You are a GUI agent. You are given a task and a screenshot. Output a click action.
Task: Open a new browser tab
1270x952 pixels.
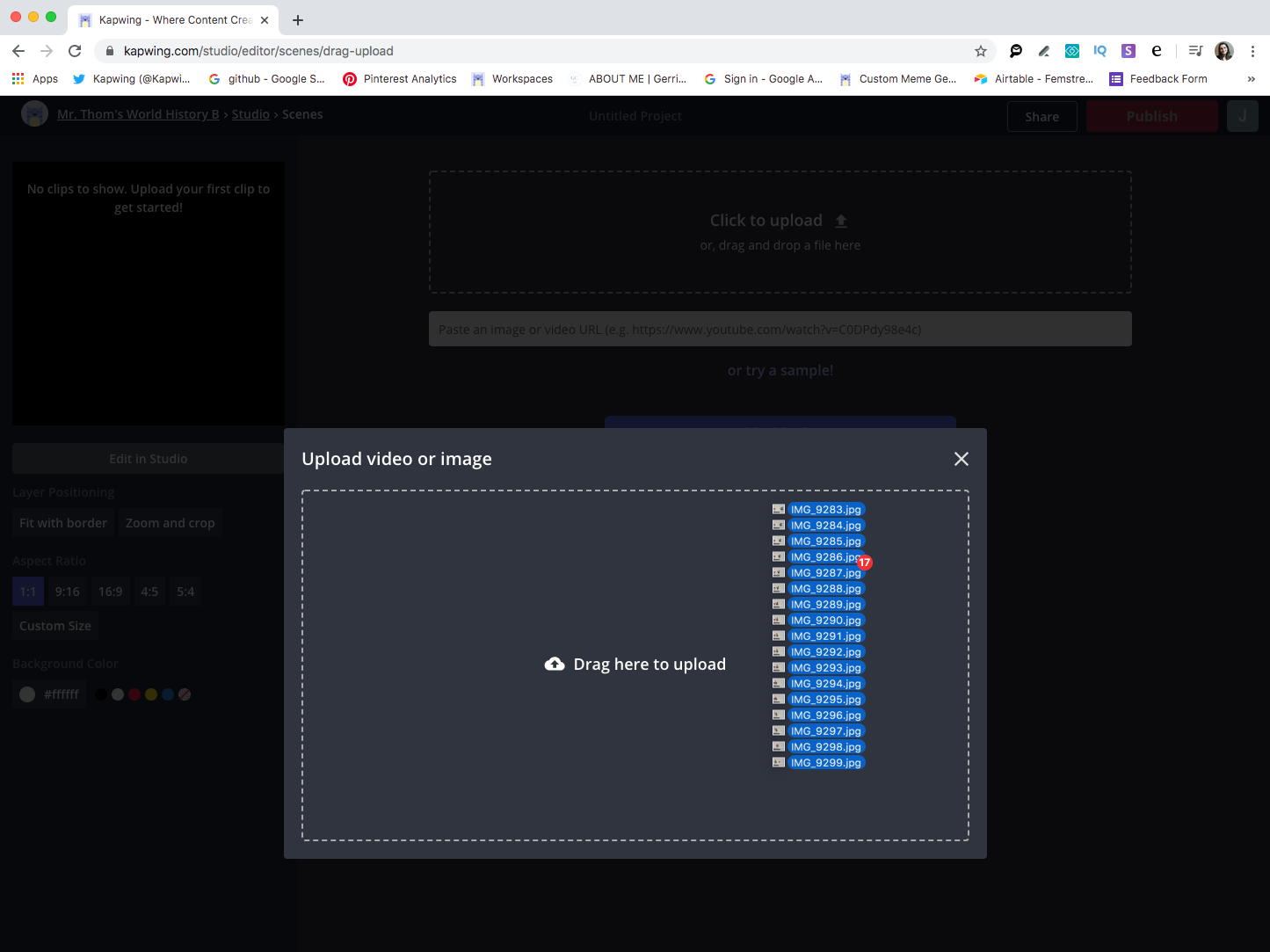tap(298, 20)
